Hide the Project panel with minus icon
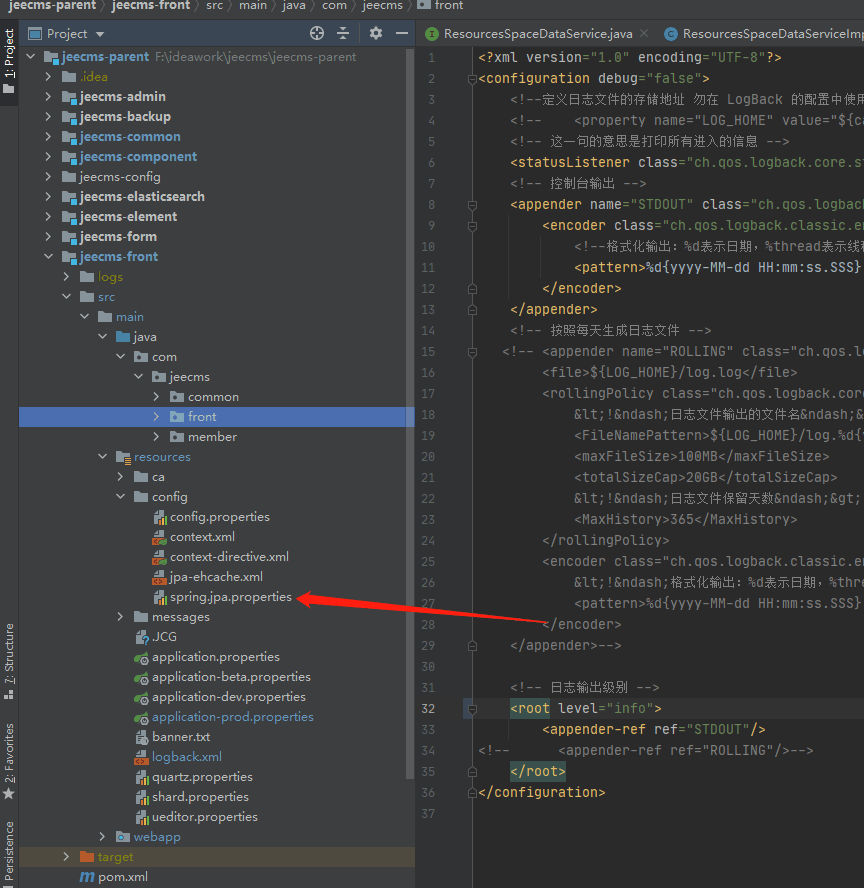The image size is (864, 888). 400,33
